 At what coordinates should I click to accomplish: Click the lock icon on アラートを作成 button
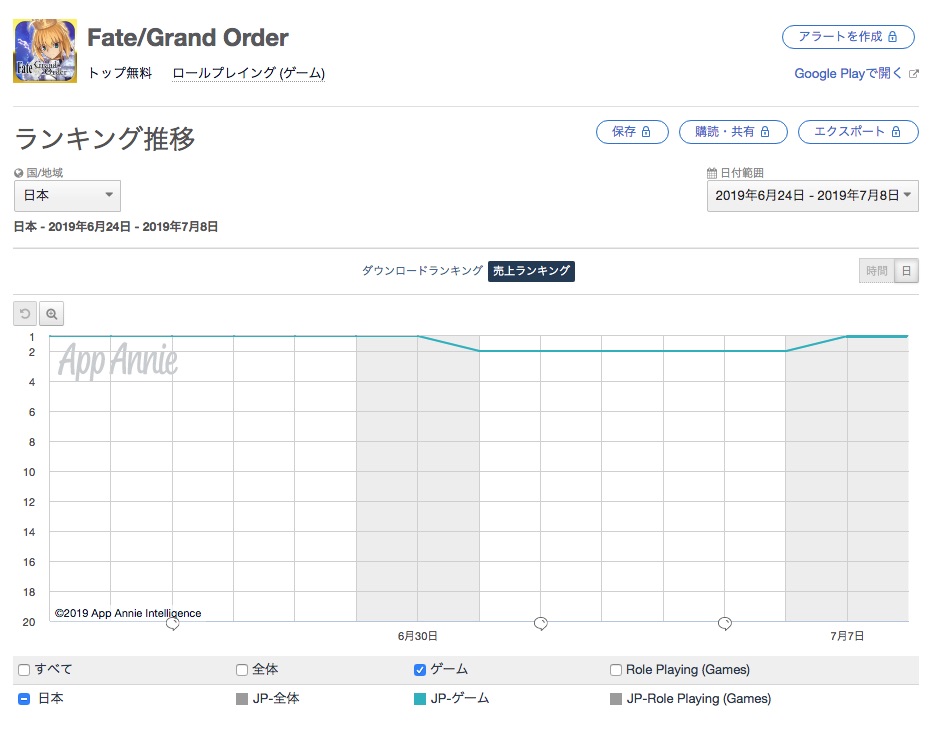(892, 37)
